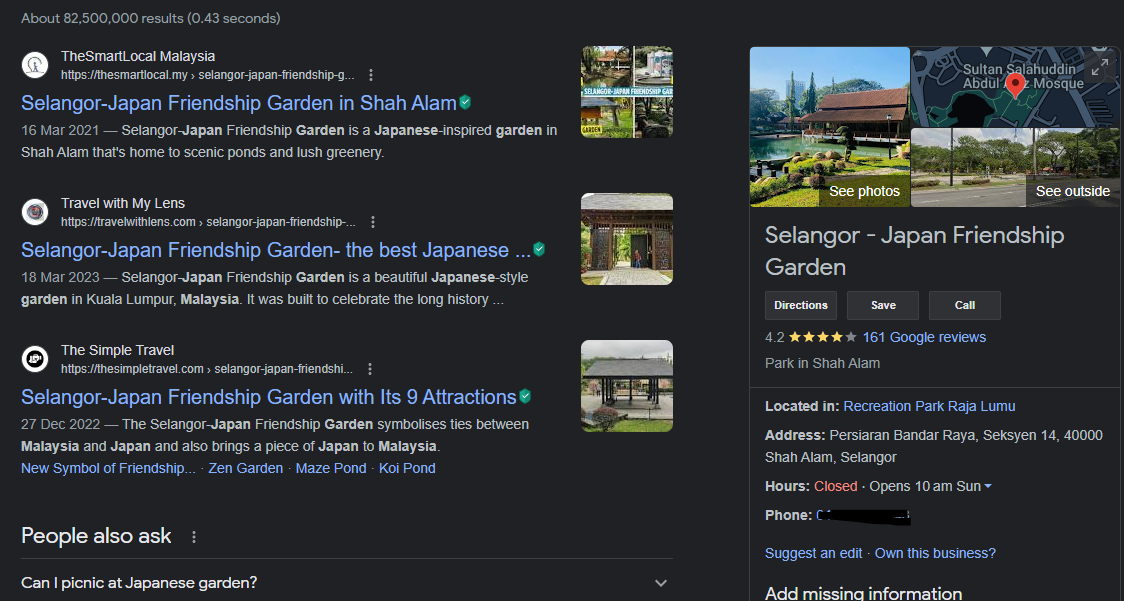Image resolution: width=1124 pixels, height=601 pixels.
Task: Click The Simple Travel pavilion thumbnail
Action: click(627, 386)
